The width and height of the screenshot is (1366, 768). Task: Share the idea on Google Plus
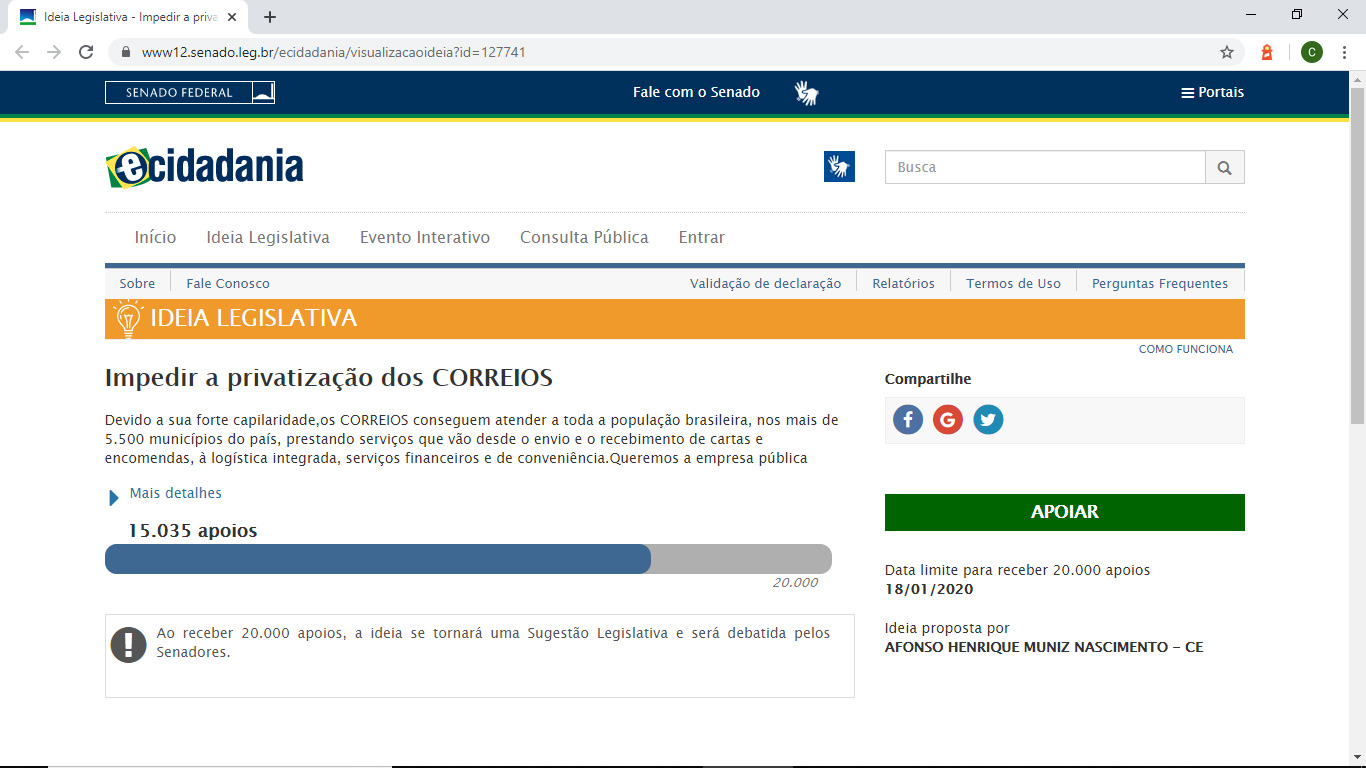coord(948,420)
